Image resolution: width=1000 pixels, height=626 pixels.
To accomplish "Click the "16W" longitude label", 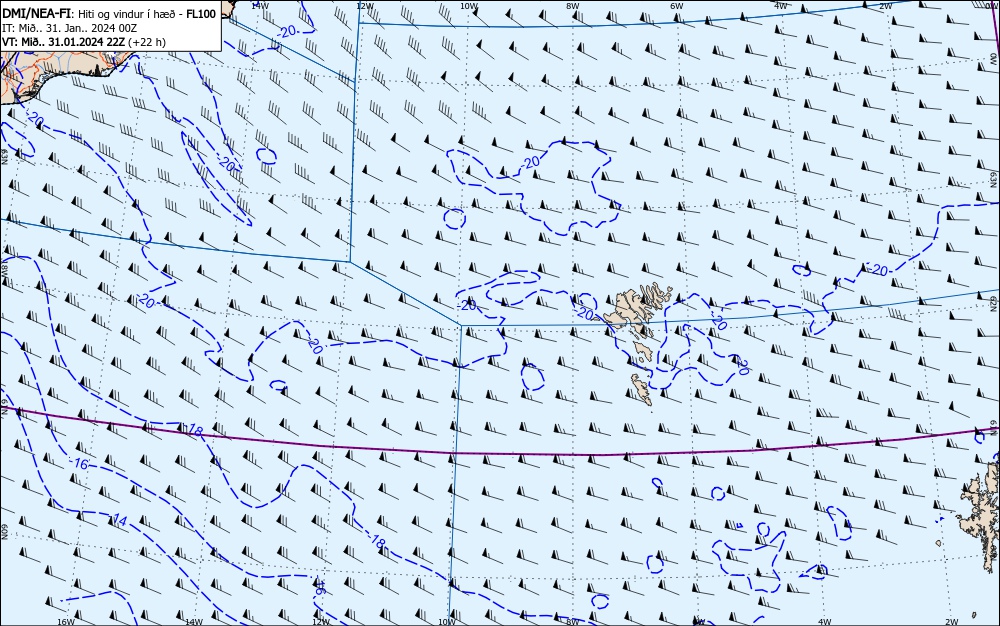I will [x=66, y=621].
